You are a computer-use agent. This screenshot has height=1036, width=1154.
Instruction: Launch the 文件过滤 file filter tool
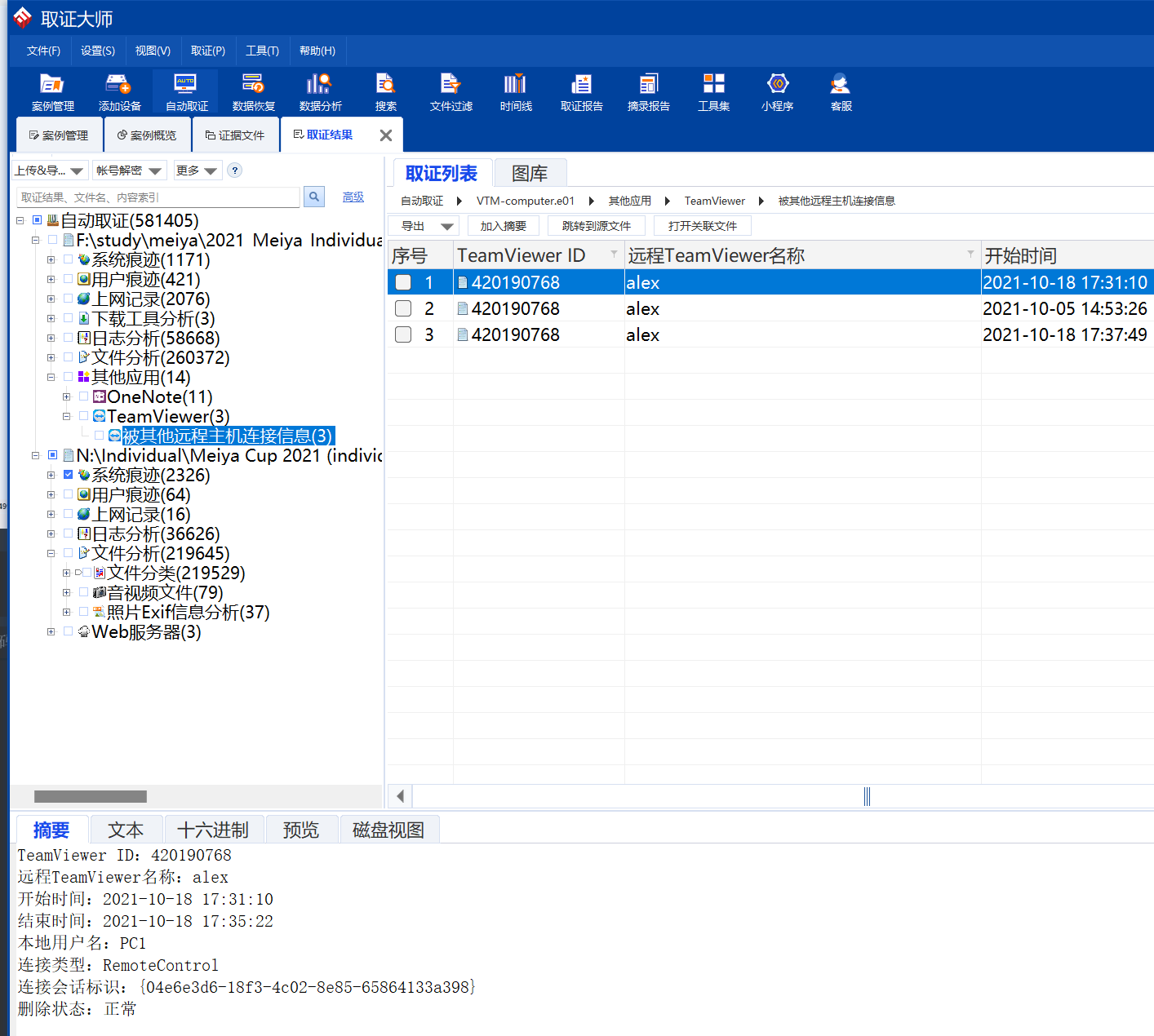click(451, 91)
